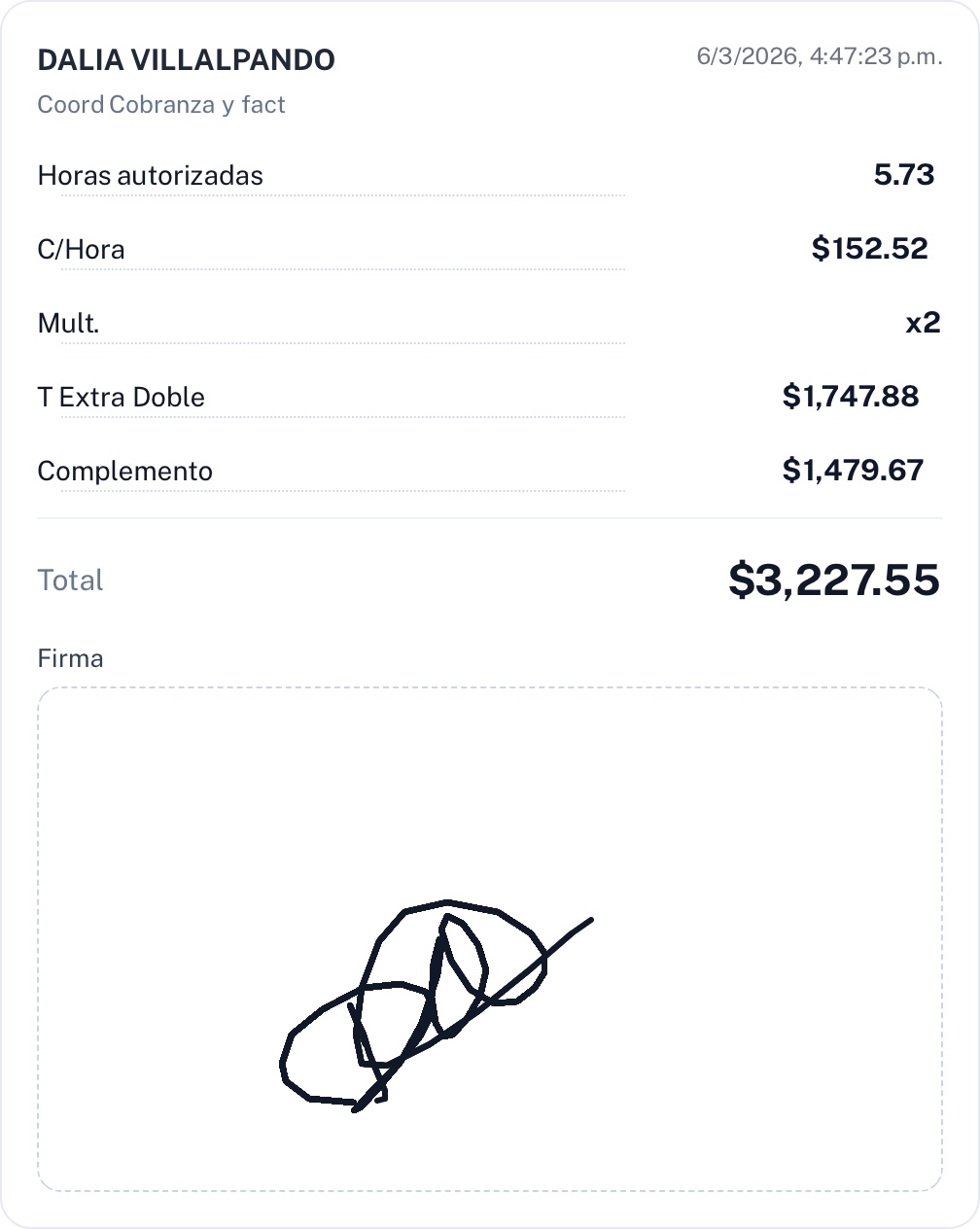980x1229 pixels.
Task: Select the Mult. label
Action: tap(68, 324)
